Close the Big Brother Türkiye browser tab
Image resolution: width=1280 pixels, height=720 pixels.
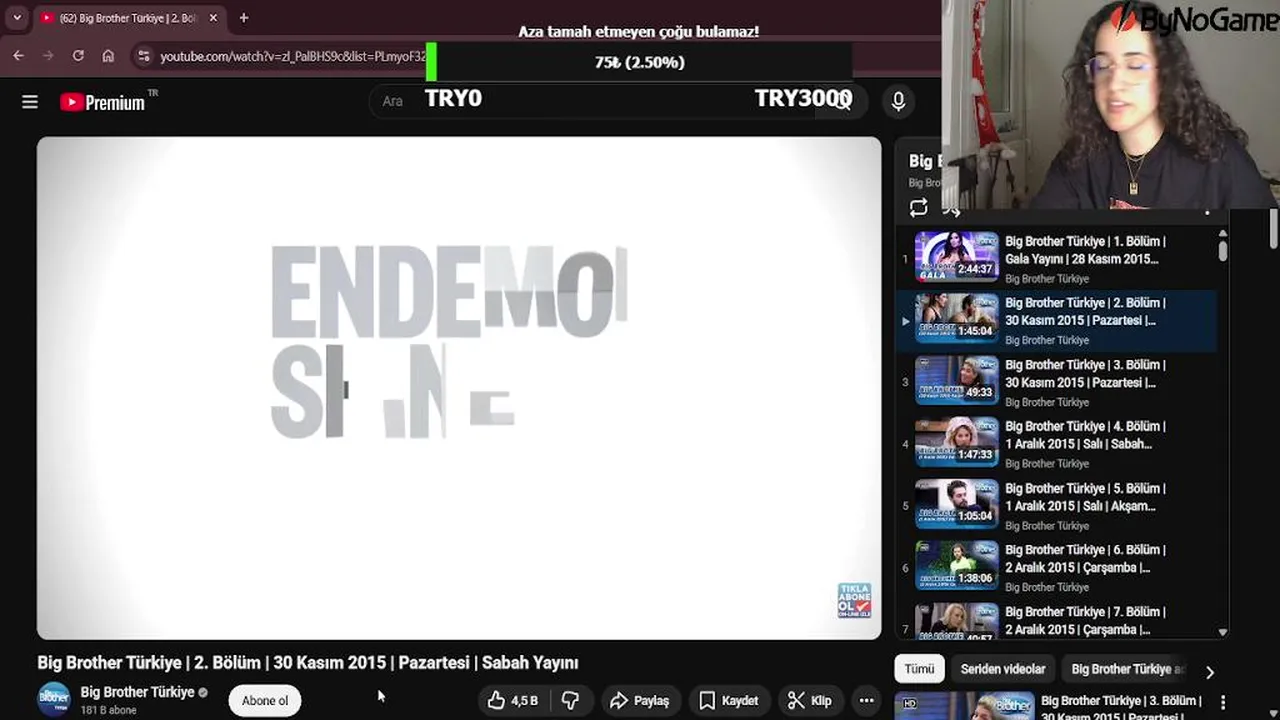(213, 18)
